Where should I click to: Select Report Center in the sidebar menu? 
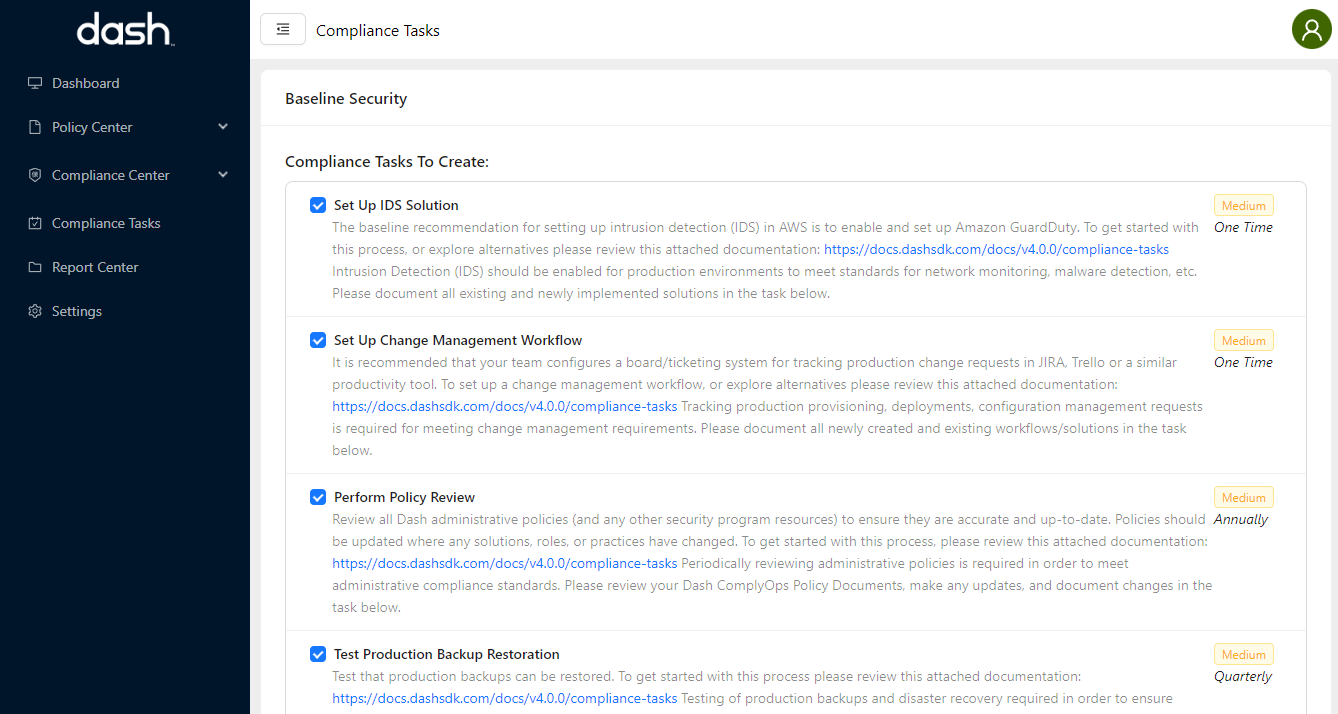(96, 266)
